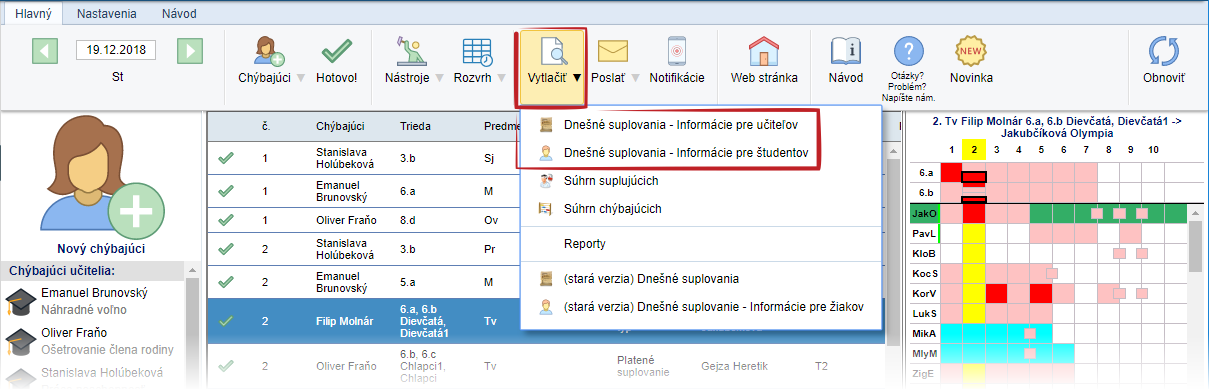Click the Hotovo! green checkmark
1209x389 pixels.
(x=336, y=52)
